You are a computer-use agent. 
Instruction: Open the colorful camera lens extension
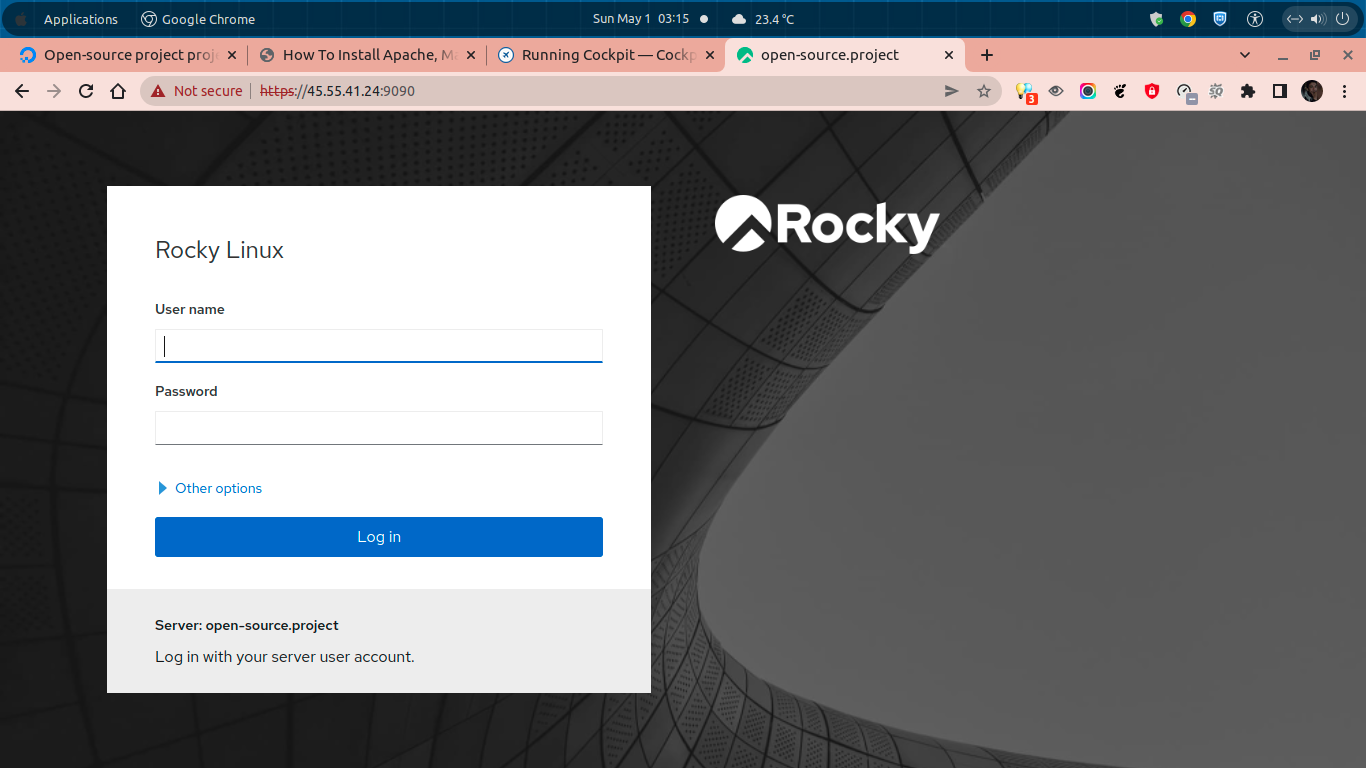tap(1088, 91)
